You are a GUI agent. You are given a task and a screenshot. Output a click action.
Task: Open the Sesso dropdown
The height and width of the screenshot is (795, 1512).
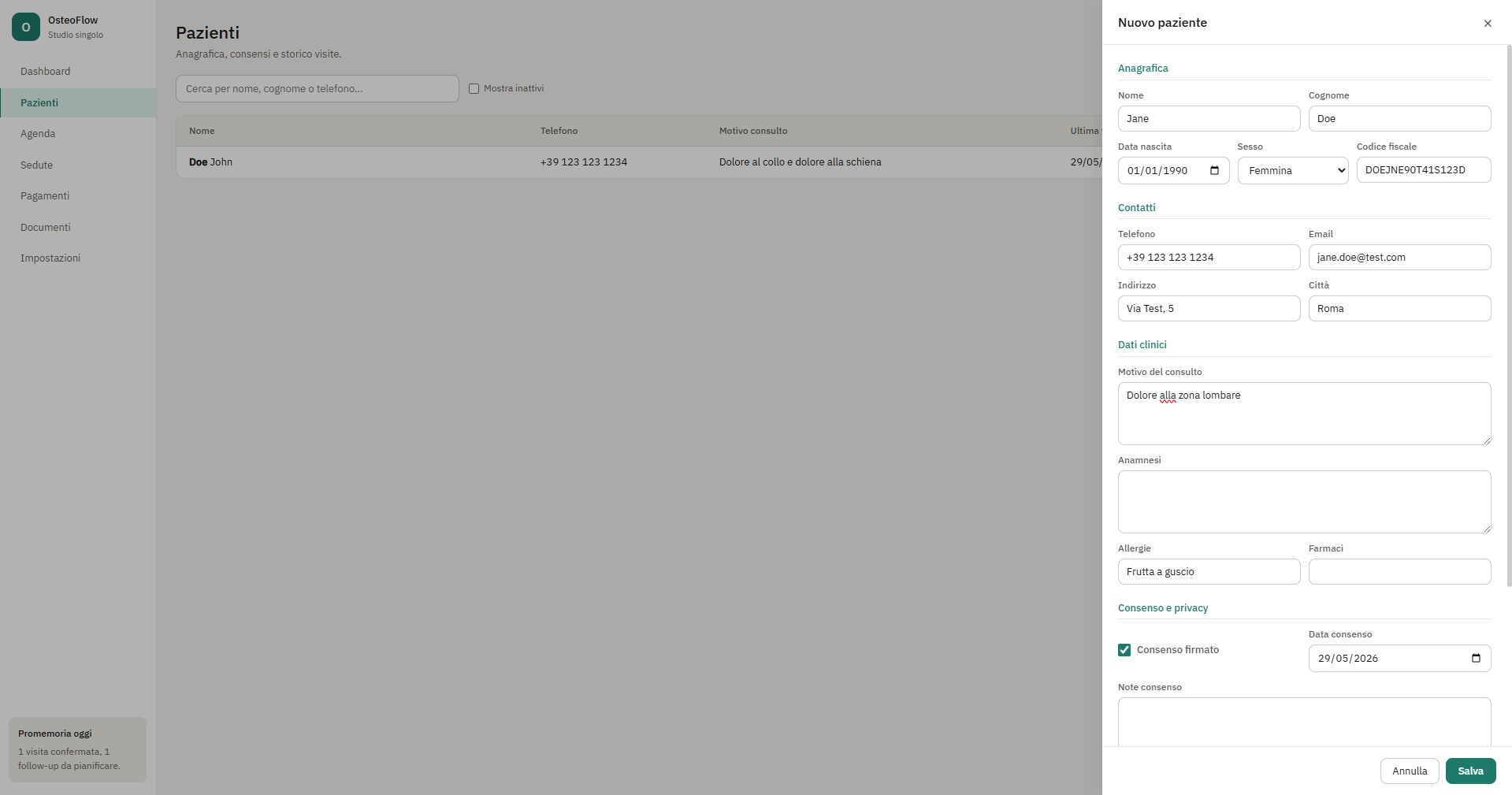pyautogui.click(x=1293, y=170)
